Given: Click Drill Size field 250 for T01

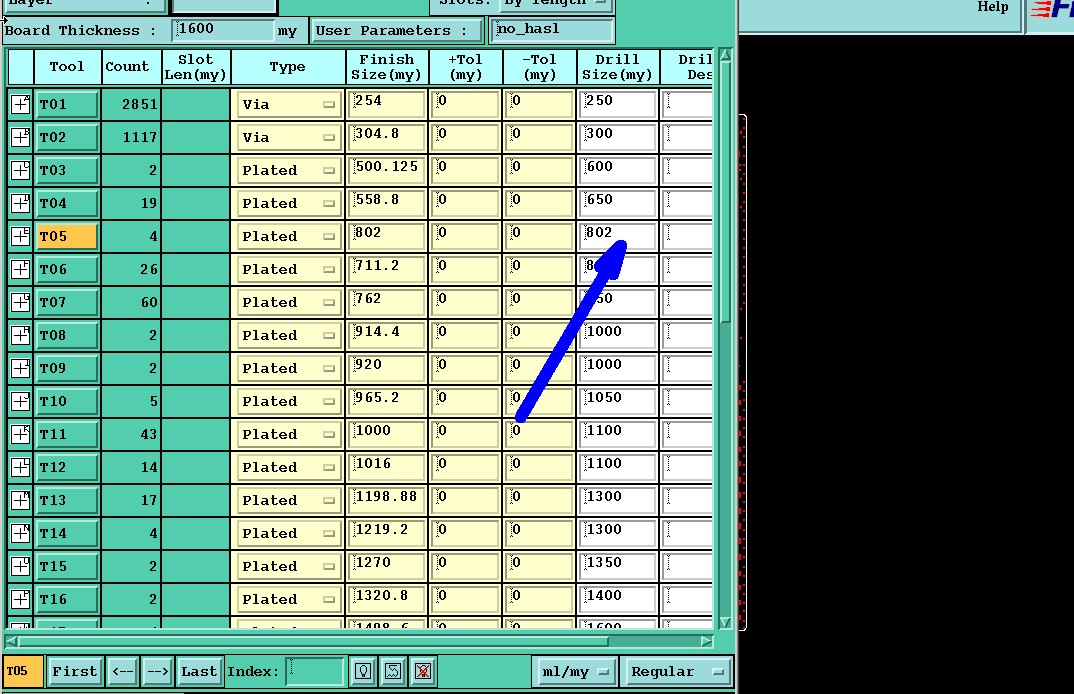Looking at the screenshot, I should click(x=617, y=104).
